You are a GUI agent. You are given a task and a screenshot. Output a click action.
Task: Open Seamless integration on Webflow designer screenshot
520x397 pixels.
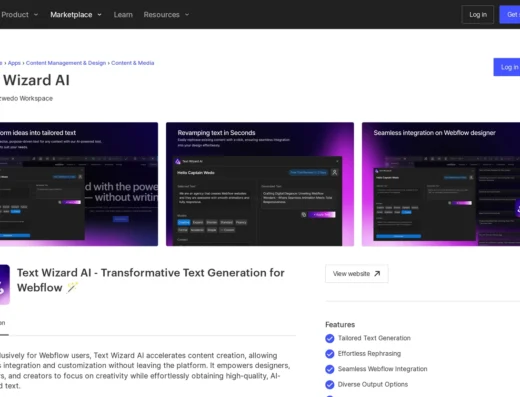click(x=441, y=184)
